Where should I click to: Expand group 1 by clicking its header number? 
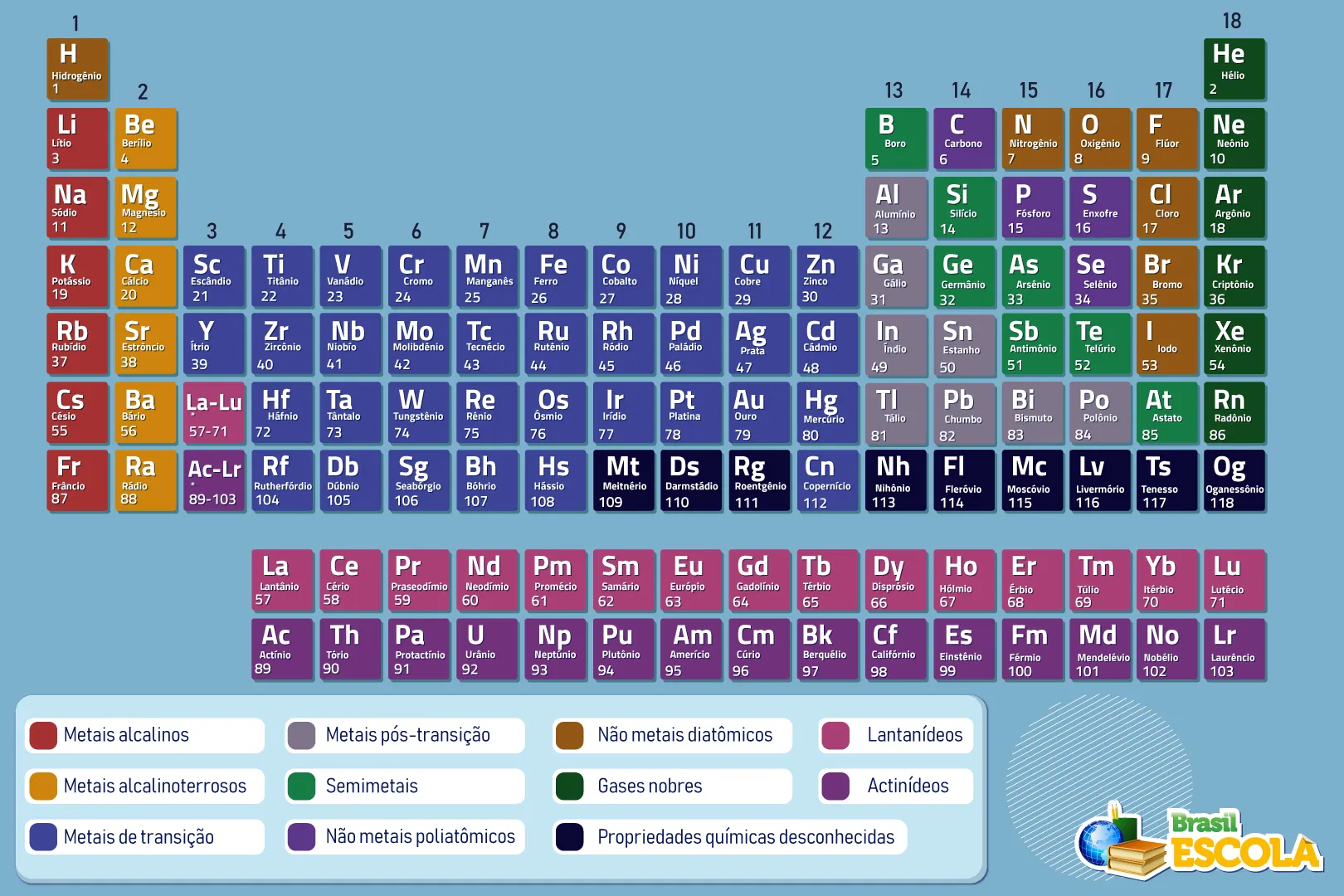pyautogui.click(x=77, y=23)
